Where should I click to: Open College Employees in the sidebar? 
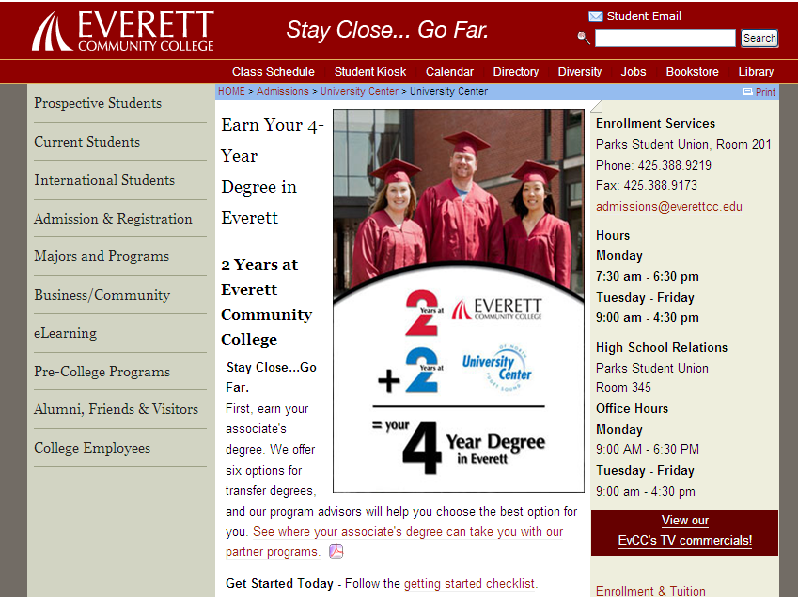pos(92,448)
